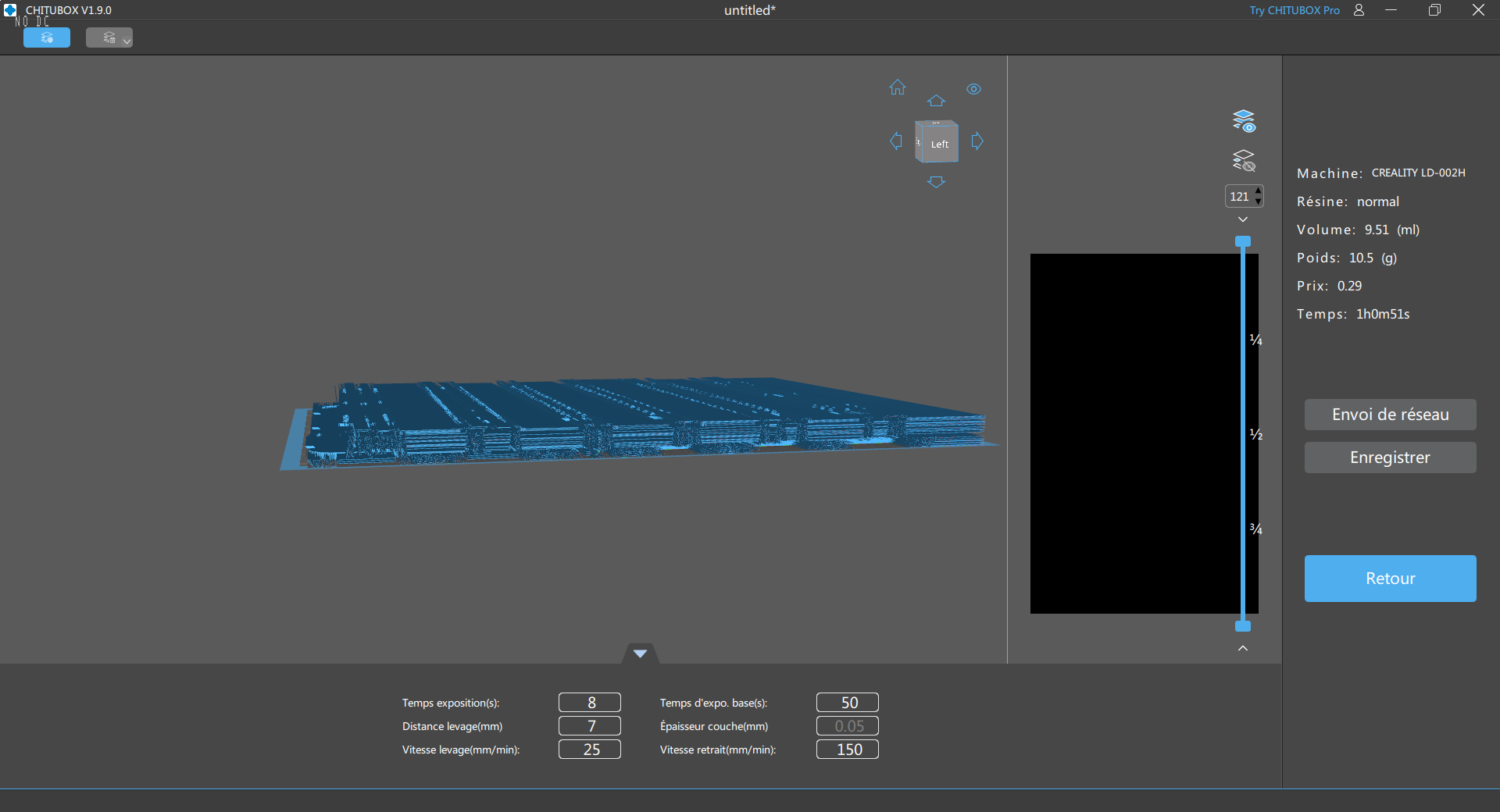Click the Poids value 10.5 (g)
Image resolution: width=1500 pixels, height=812 pixels.
[1373, 258]
